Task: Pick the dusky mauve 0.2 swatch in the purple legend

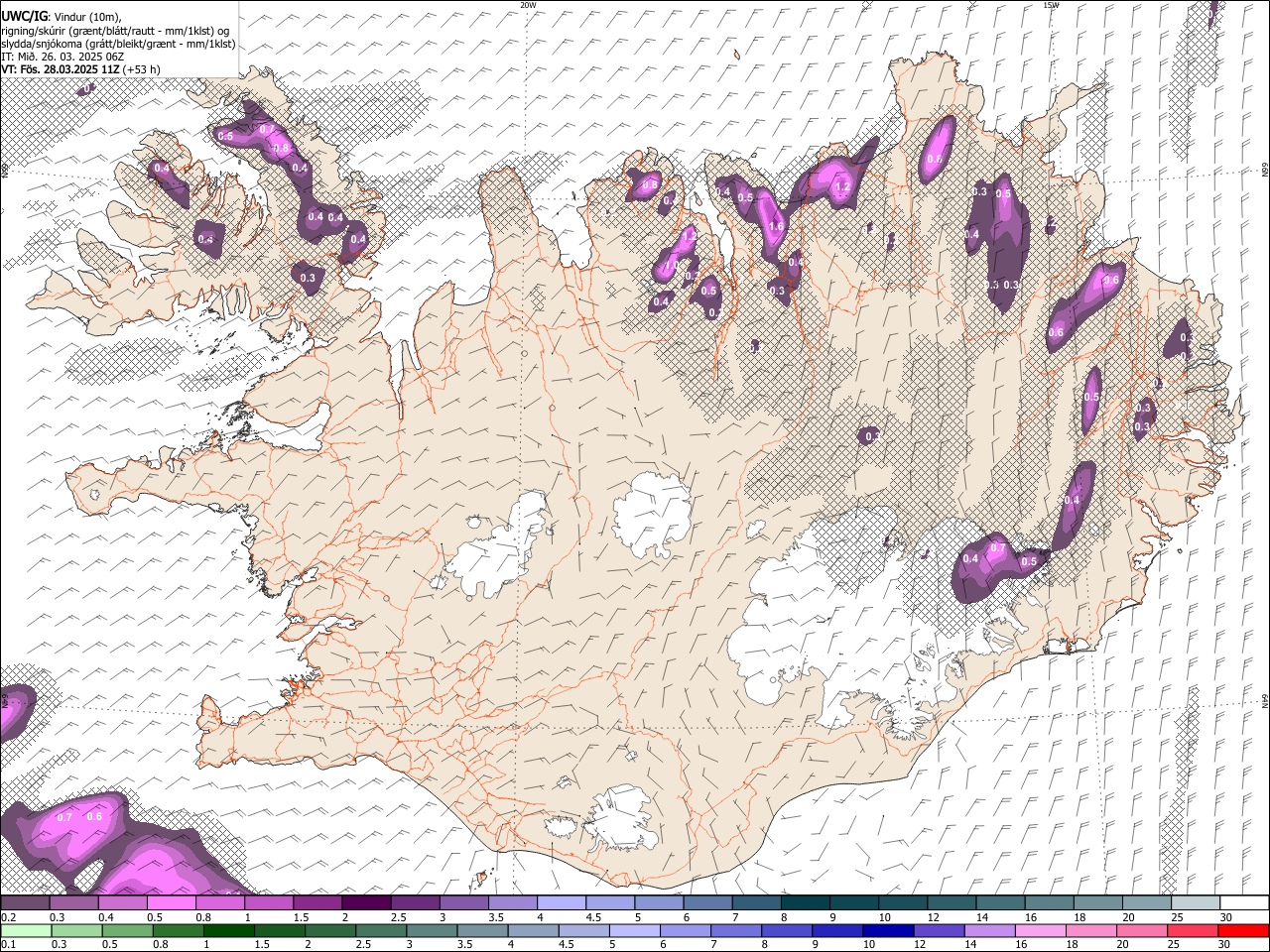Action: 25,903
